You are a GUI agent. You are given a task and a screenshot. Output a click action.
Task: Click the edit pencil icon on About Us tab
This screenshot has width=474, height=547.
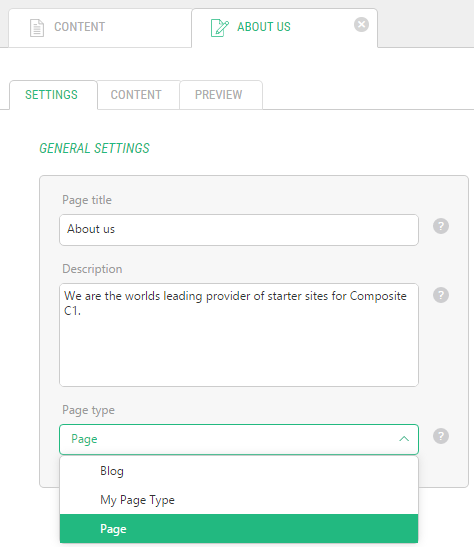219,28
